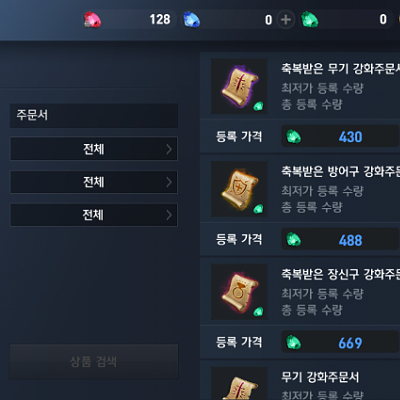Click the green gem icon in top bar
The image size is (400, 400).
pos(309,19)
